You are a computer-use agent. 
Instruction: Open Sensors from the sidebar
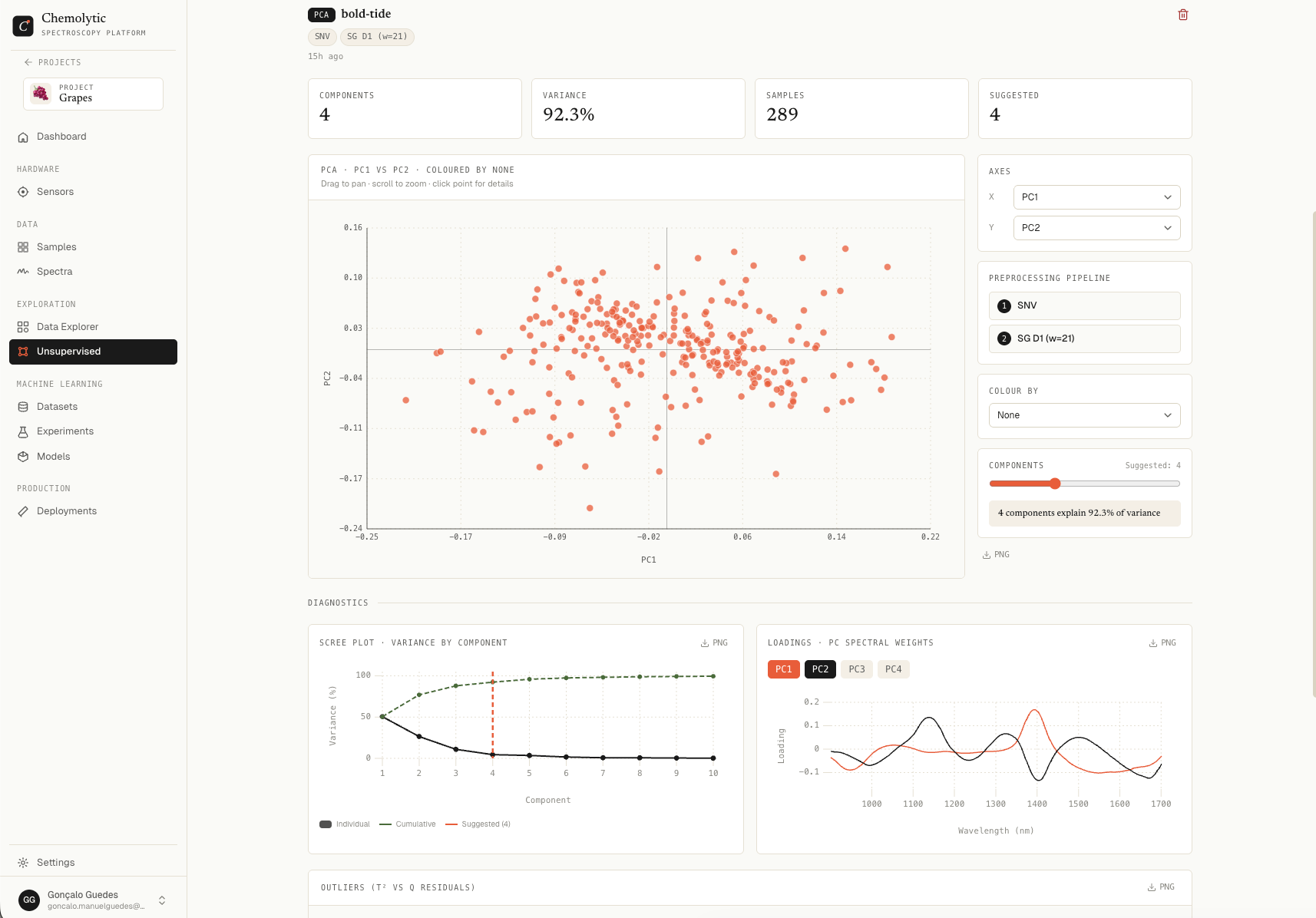[x=93, y=192]
